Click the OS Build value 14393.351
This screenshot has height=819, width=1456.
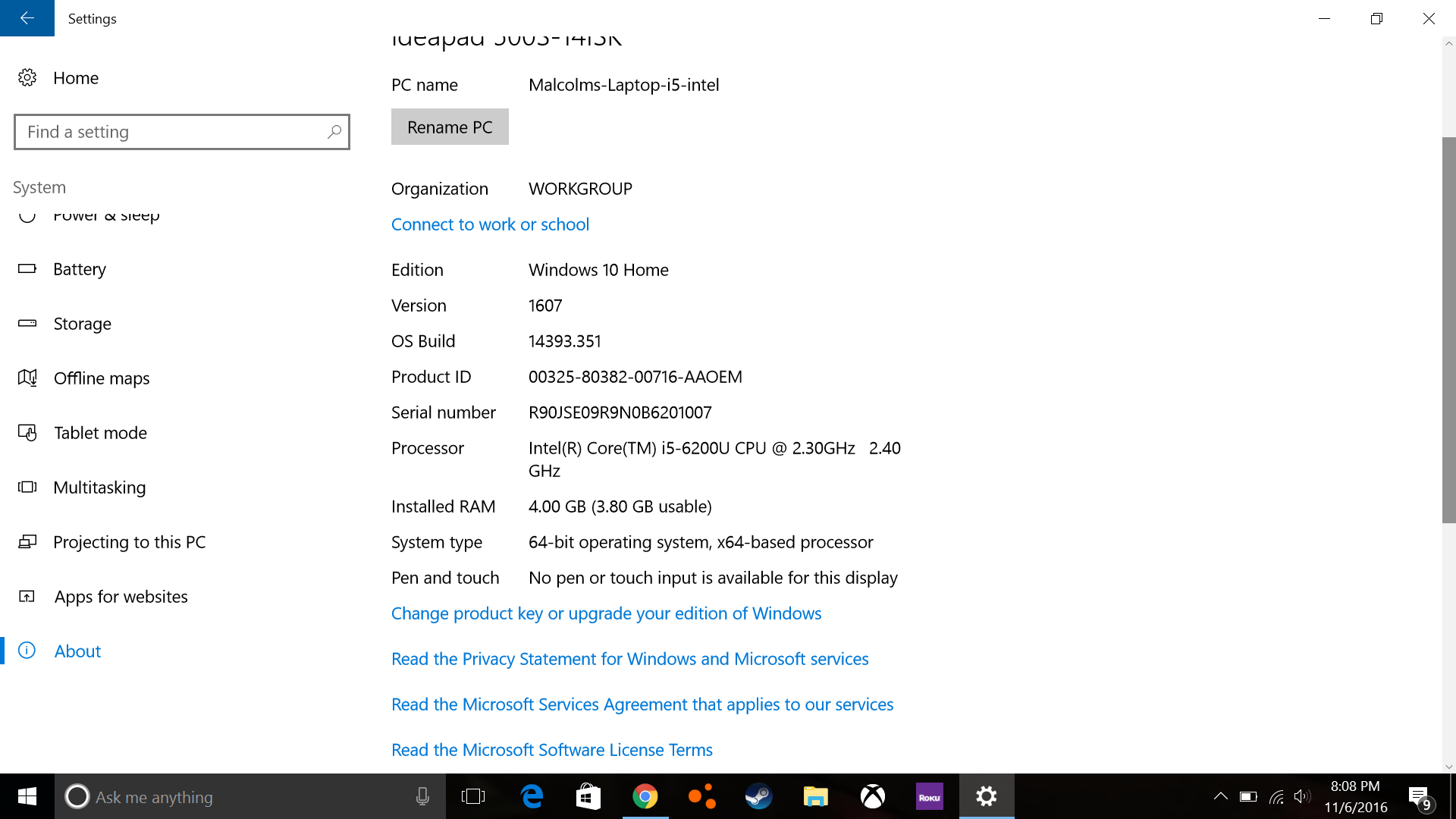(564, 341)
